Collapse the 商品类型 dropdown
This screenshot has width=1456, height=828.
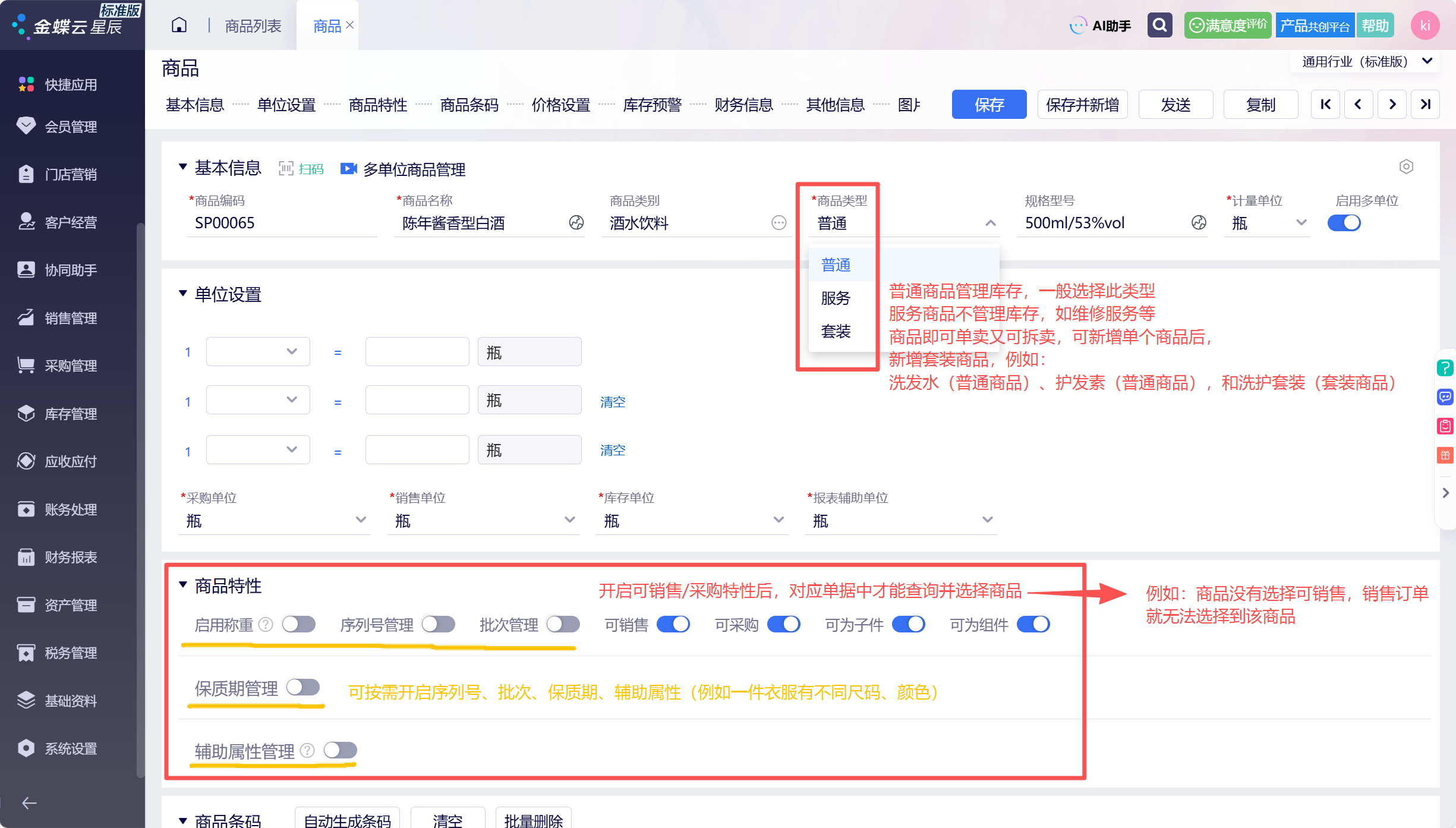click(990, 223)
